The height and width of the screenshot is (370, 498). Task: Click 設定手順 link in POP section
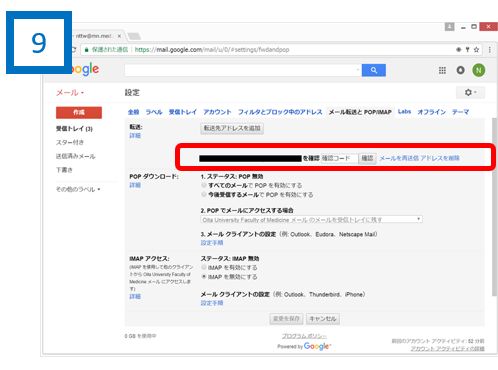(212, 243)
